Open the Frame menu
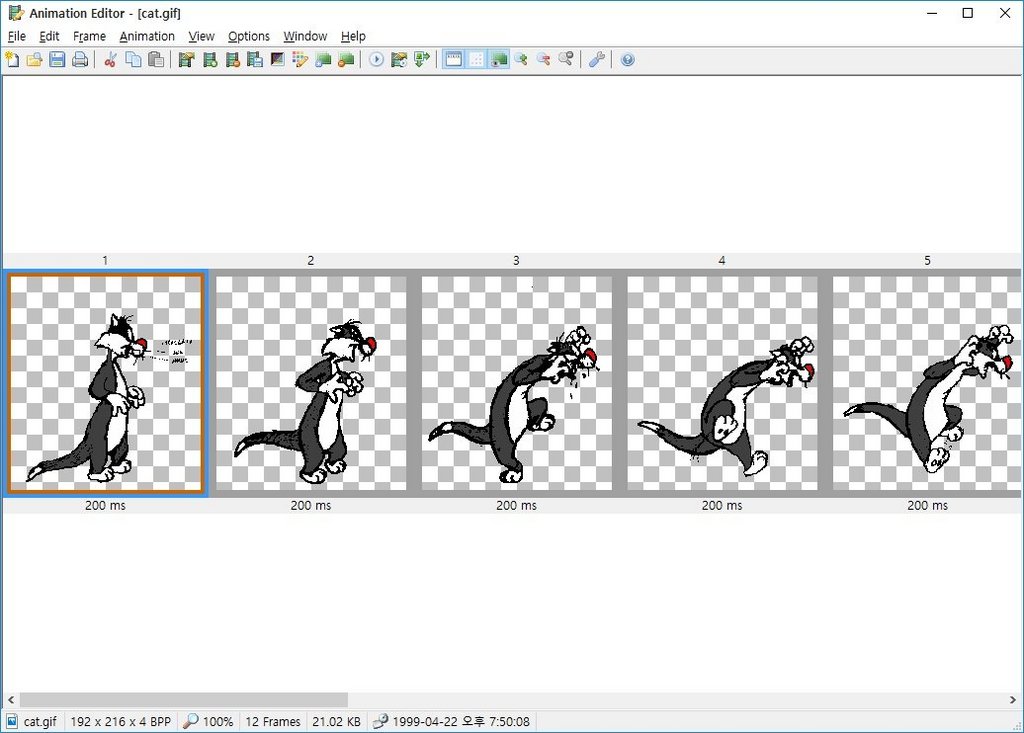The image size is (1024, 733). [89, 36]
